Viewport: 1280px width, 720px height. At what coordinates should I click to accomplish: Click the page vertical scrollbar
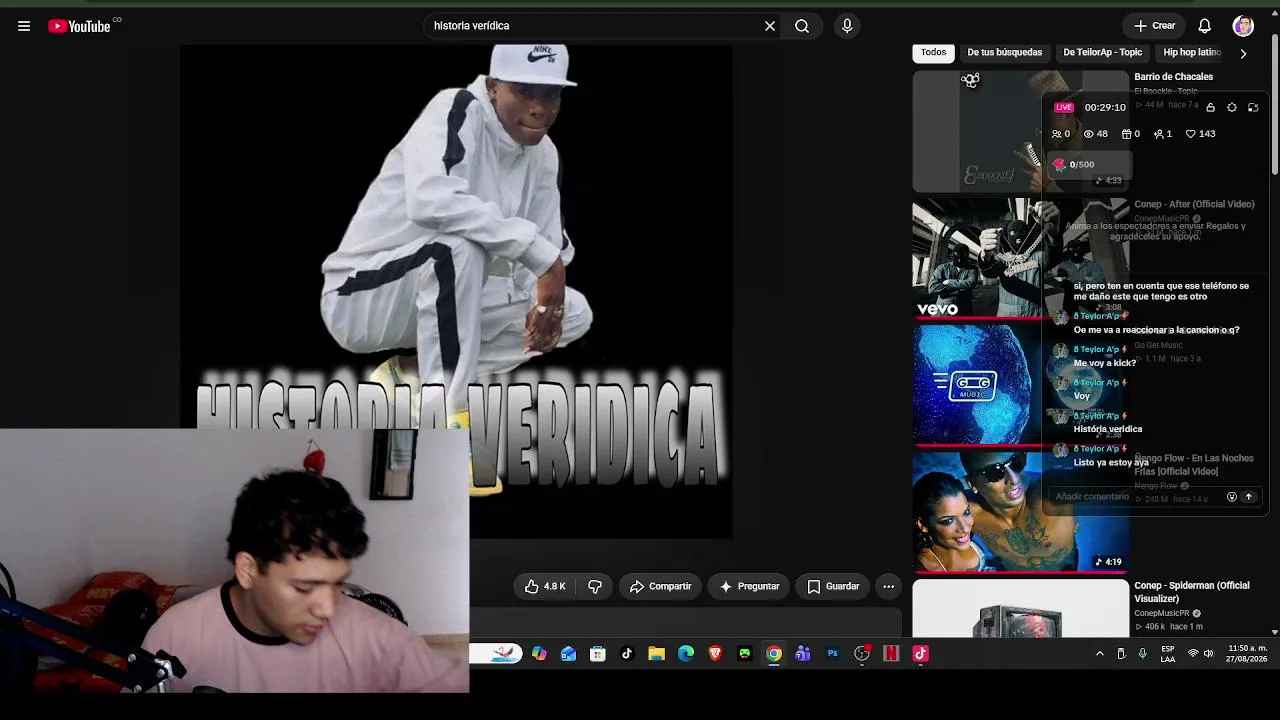pos(1274,103)
